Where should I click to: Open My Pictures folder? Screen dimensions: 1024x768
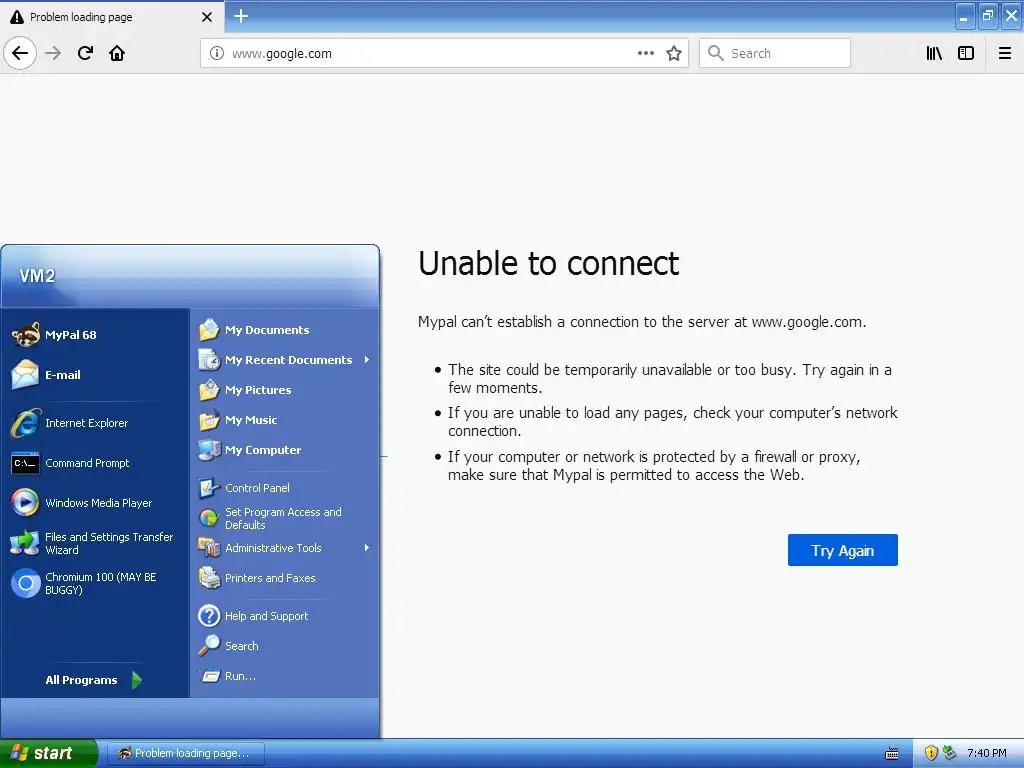point(285,390)
